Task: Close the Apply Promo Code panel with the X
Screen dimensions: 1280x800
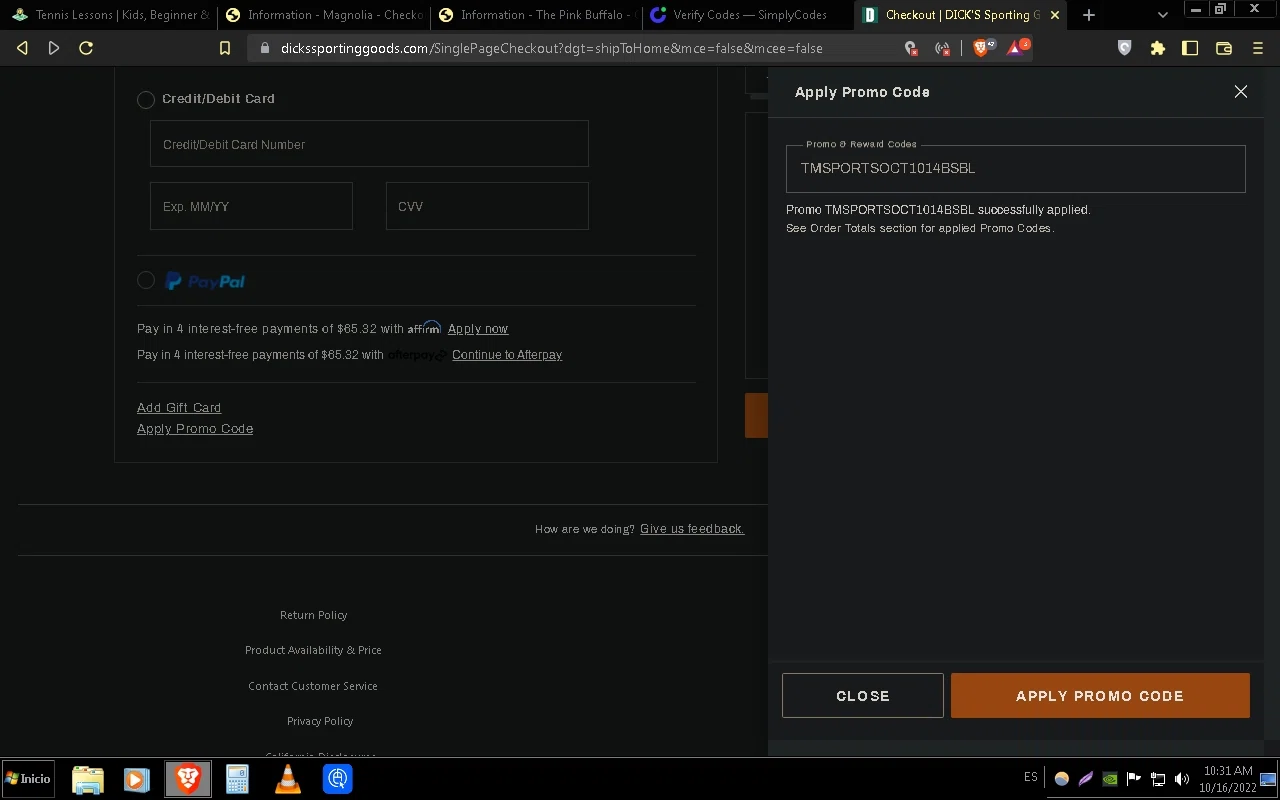Action: (x=1241, y=92)
